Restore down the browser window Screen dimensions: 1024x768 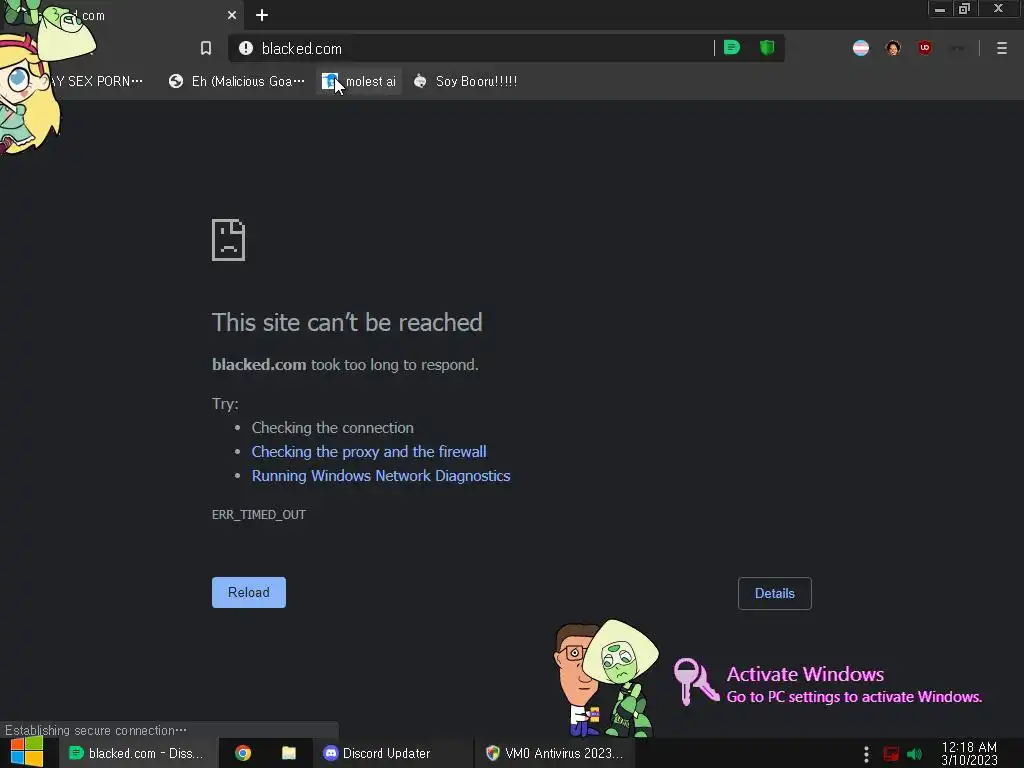point(964,9)
